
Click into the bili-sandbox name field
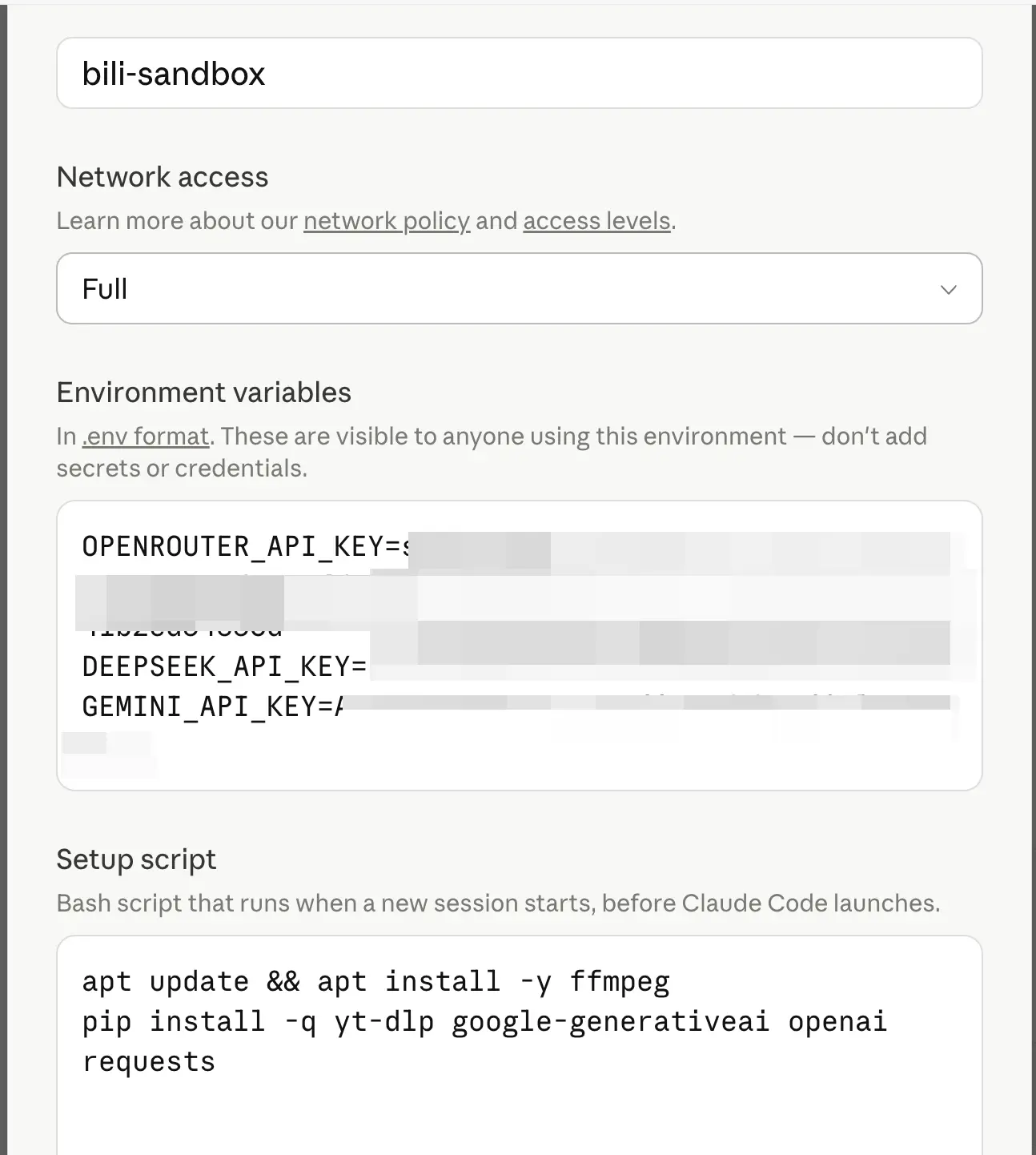click(x=519, y=74)
